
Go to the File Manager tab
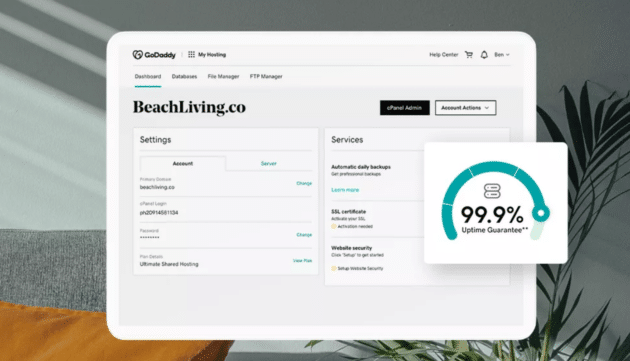click(223, 76)
